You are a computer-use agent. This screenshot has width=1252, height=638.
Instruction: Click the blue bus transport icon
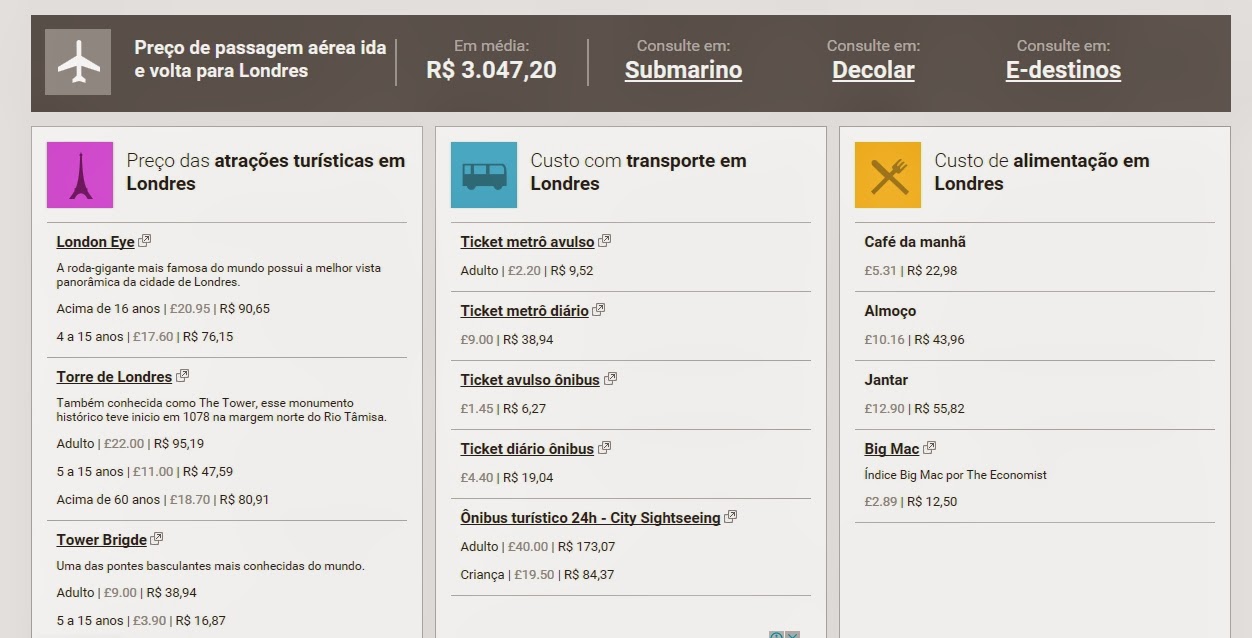click(484, 175)
